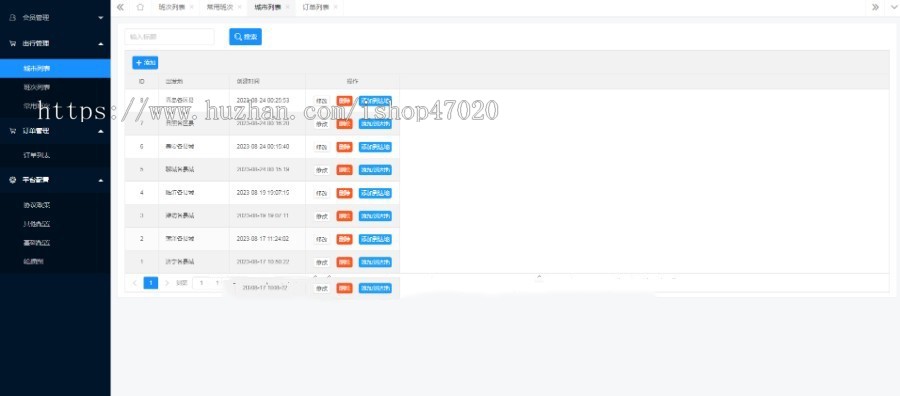Edit row with ID 4
900x396 pixels.
pyautogui.click(x=321, y=193)
